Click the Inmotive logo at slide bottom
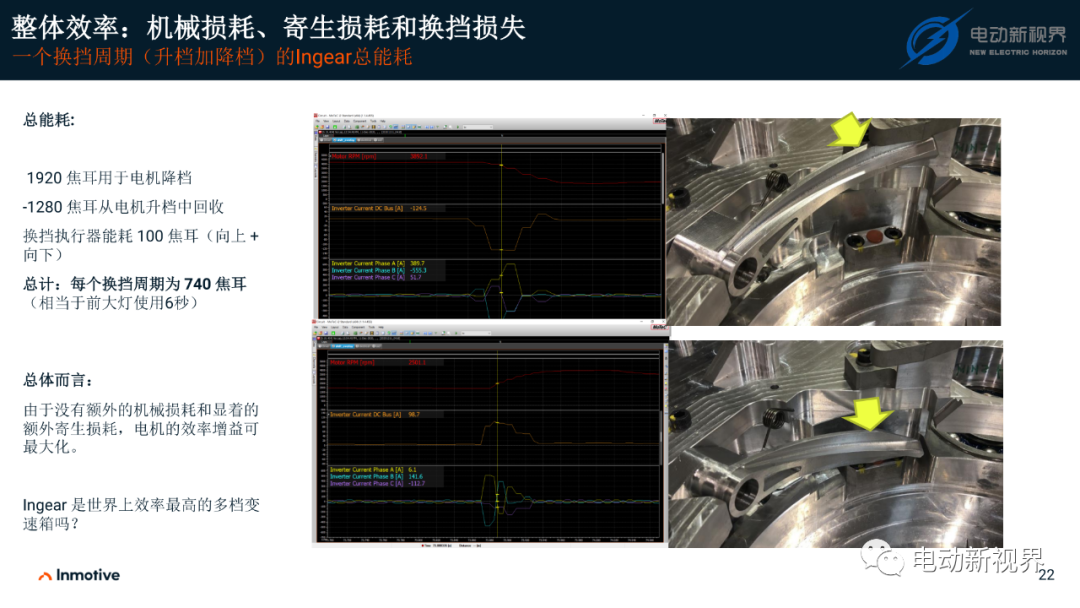 coord(79,575)
